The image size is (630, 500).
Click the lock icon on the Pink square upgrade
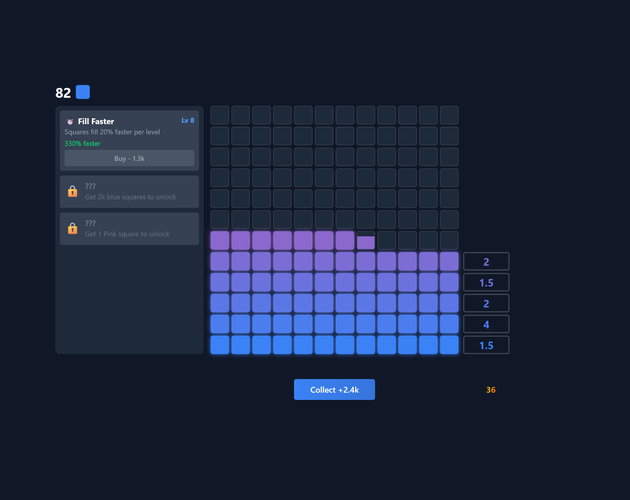pos(72,228)
